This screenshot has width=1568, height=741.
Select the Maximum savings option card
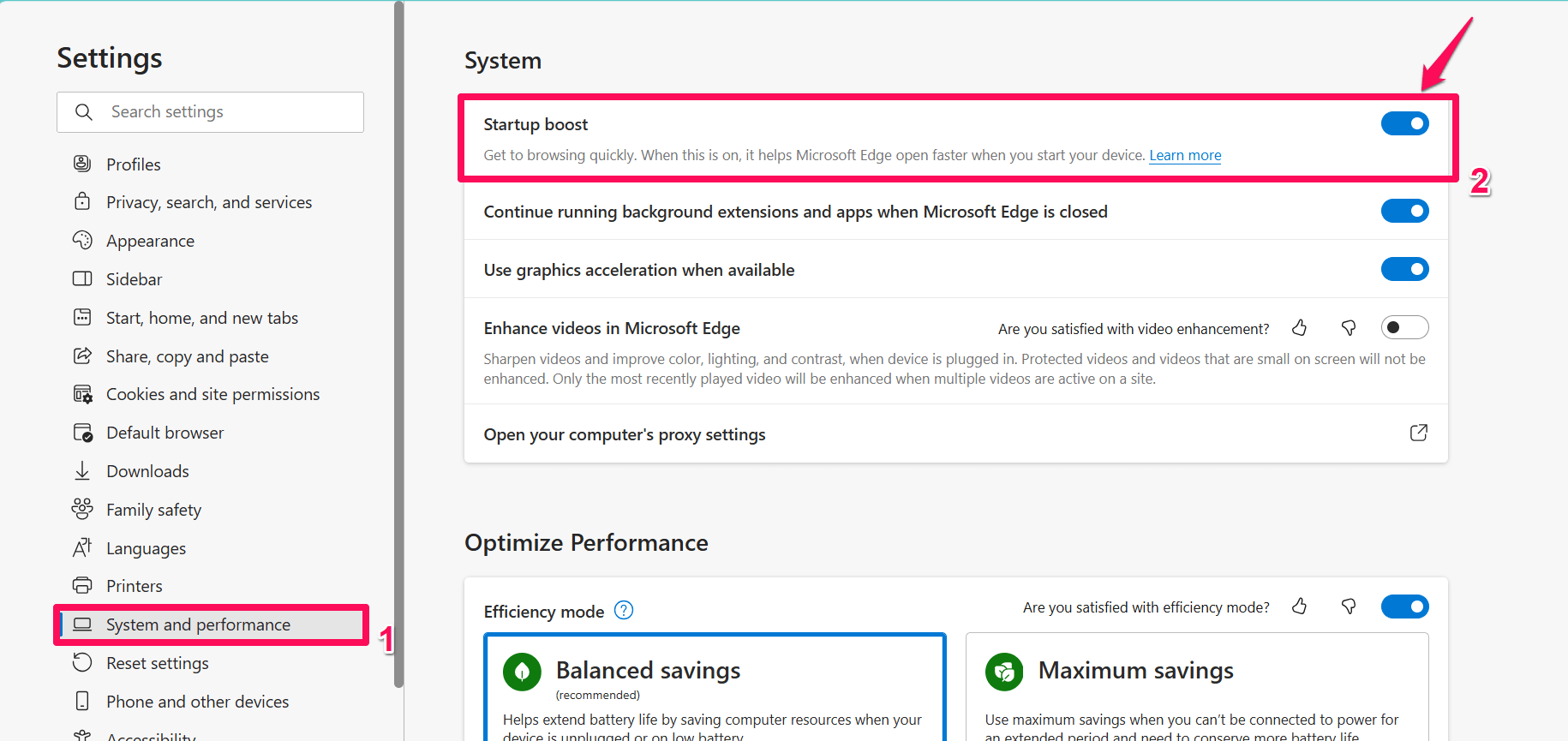1197,688
